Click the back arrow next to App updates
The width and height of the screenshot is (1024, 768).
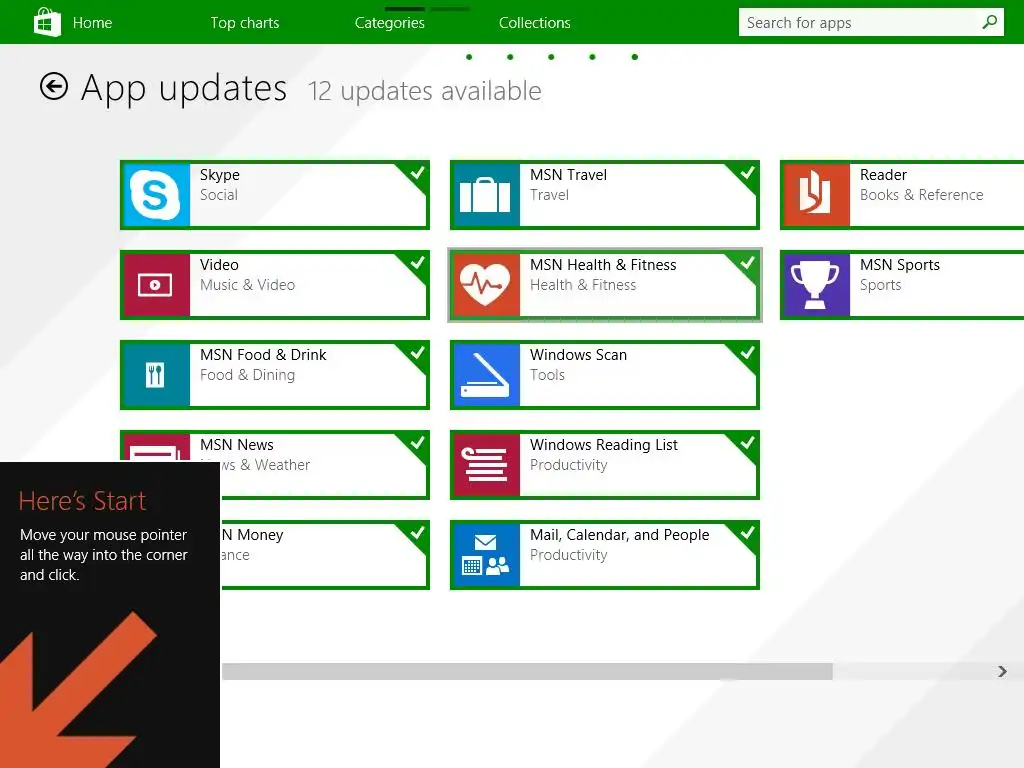click(54, 86)
